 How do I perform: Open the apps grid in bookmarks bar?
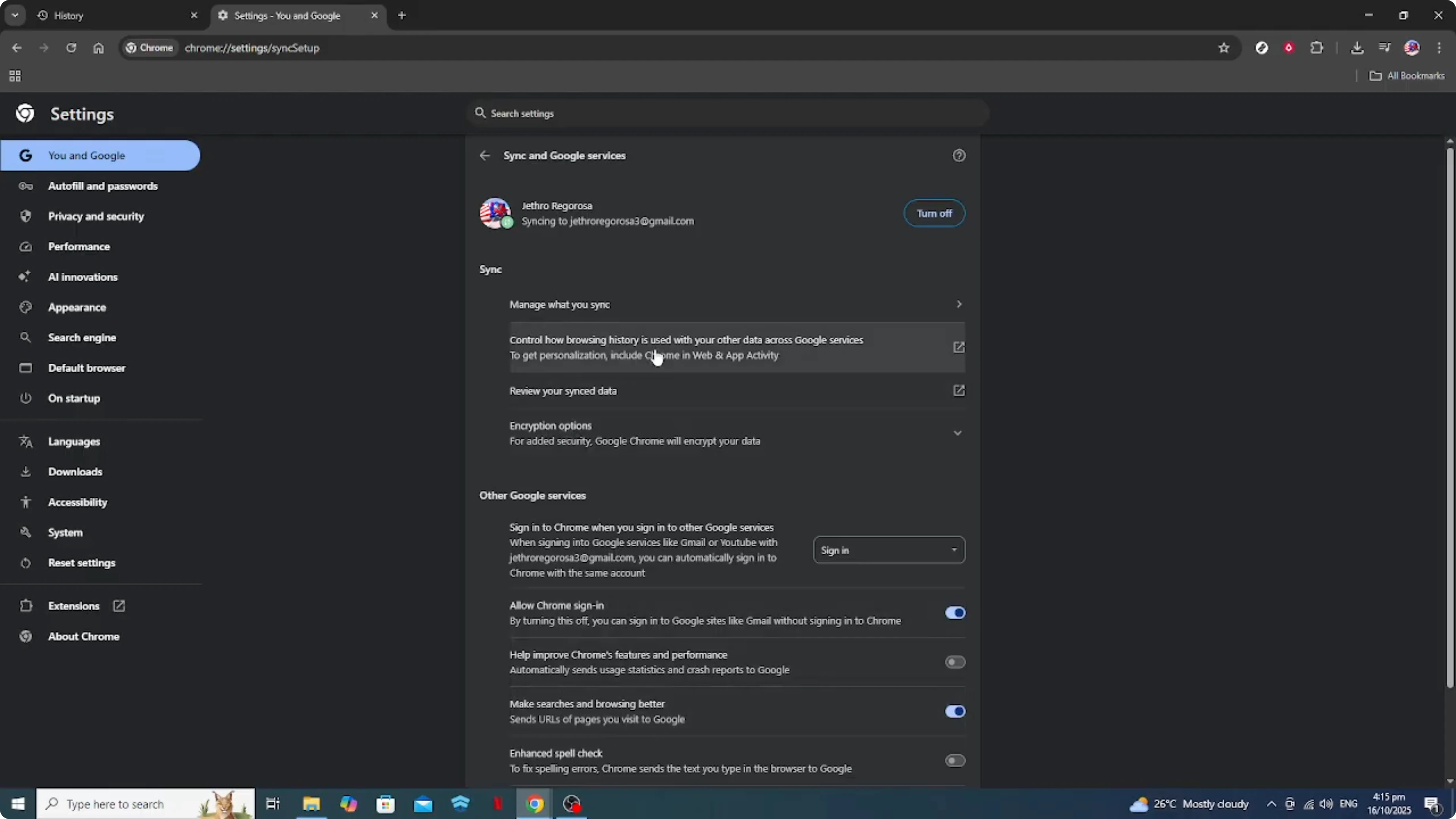tap(15, 76)
